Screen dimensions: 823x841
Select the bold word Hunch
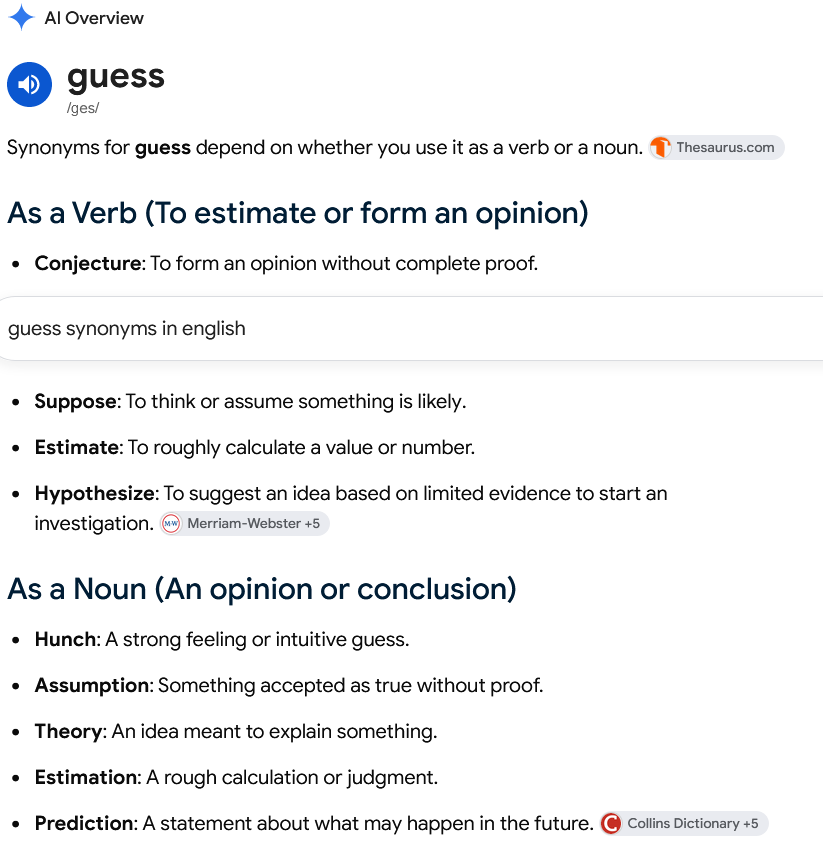click(65, 639)
